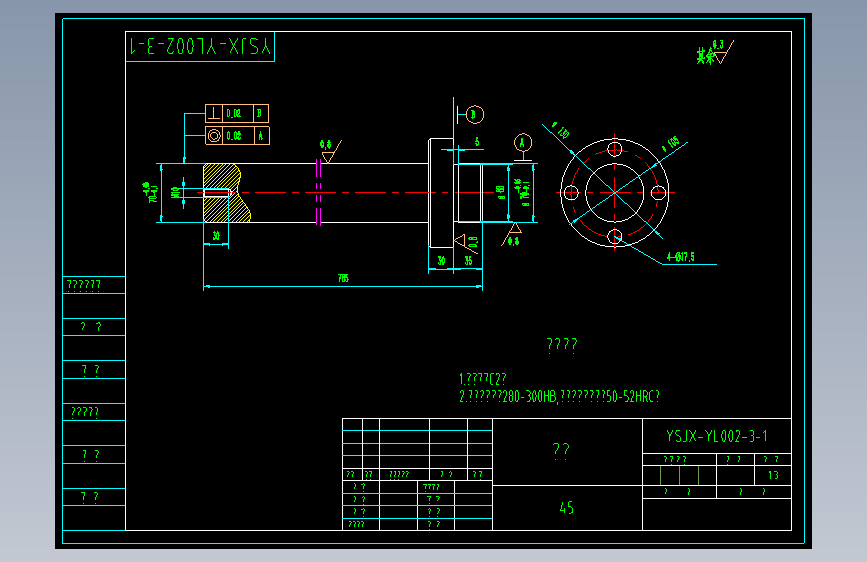Select the ???? heading above the notes
This screenshot has width=867, height=562.
pyautogui.click(x=562, y=345)
